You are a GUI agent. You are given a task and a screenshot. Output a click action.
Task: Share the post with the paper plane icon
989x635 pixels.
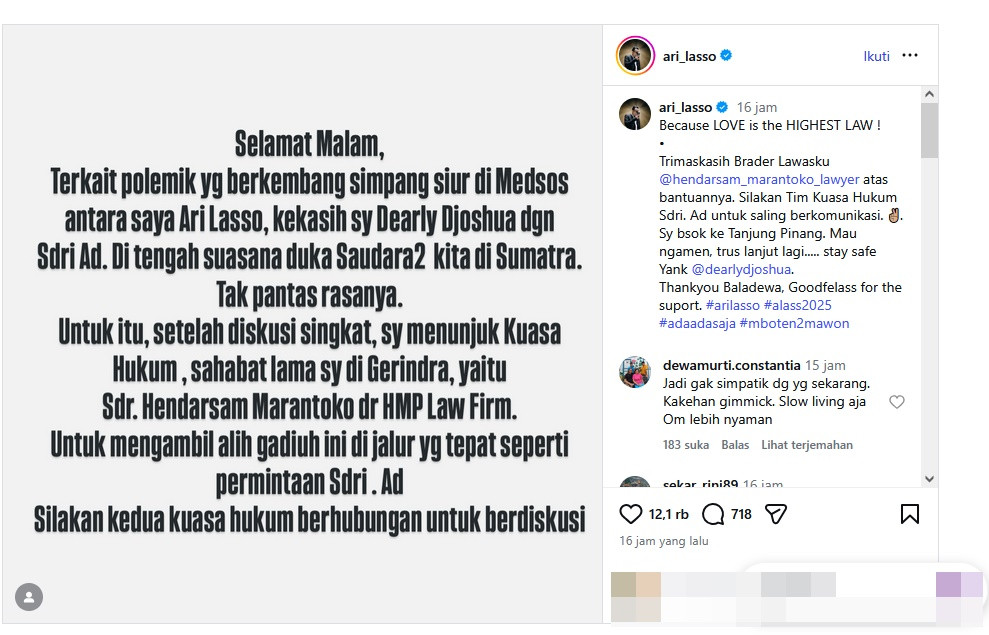(775, 514)
